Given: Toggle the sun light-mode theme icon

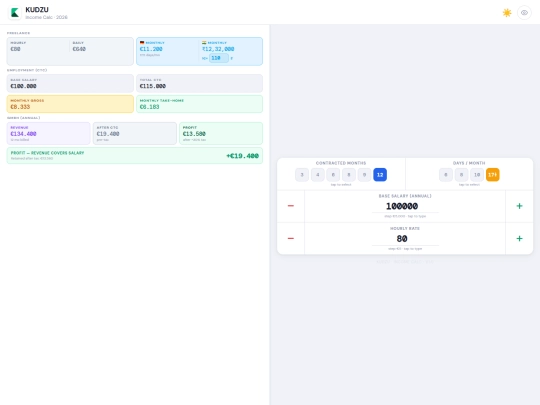Looking at the screenshot, I should pyautogui.click(x=507, y=13).
